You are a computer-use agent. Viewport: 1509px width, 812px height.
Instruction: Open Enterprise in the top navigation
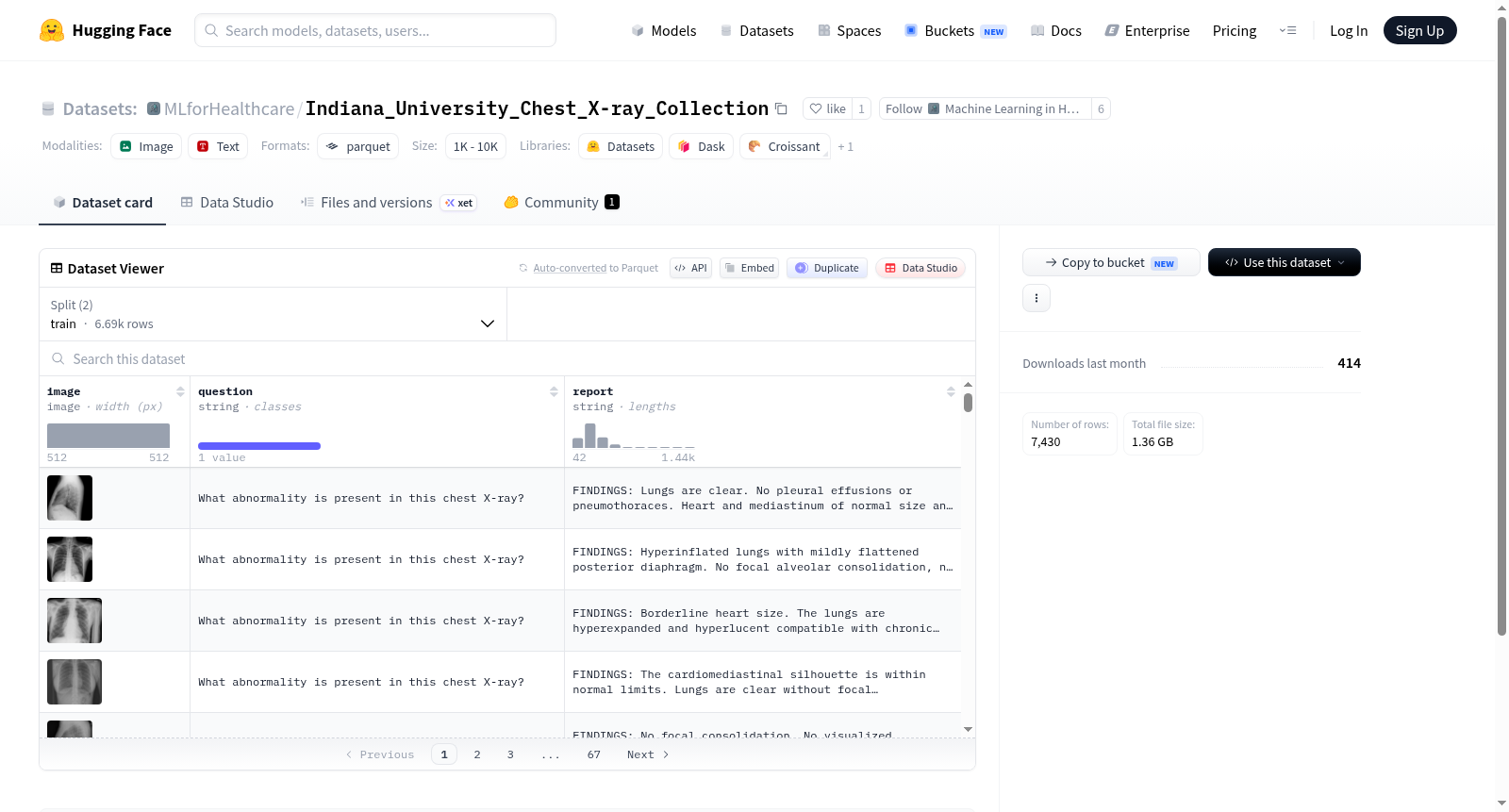pos(1148,31)
